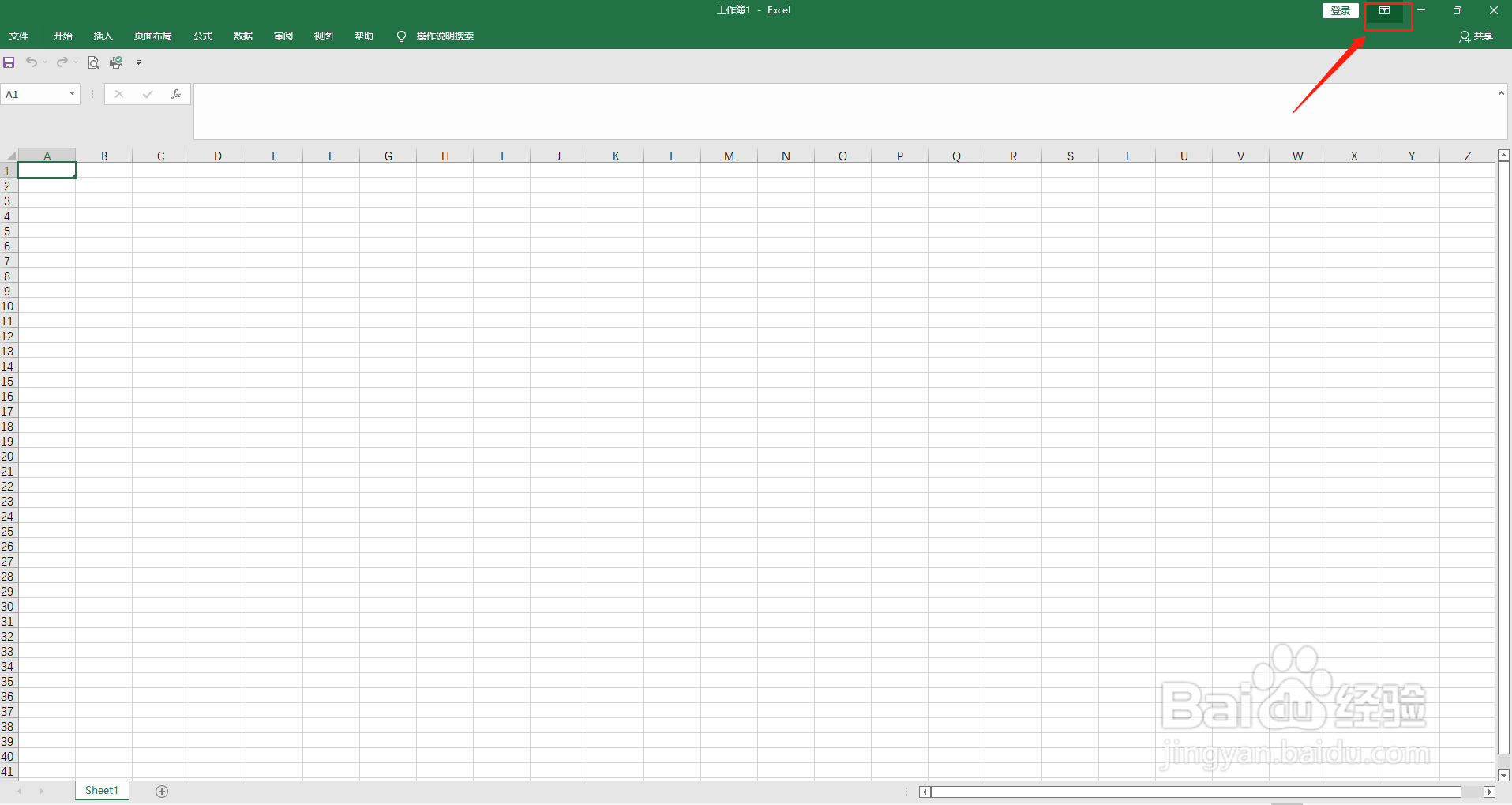Open the Name Box dropdown arrow

(x=72, y=94)
